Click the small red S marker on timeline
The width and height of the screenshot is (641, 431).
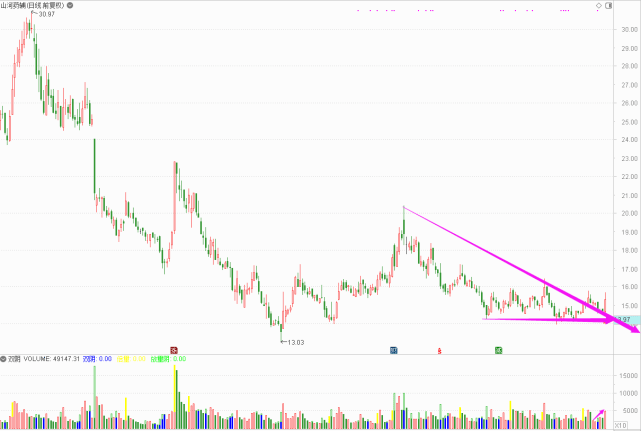tap(439, 350)
